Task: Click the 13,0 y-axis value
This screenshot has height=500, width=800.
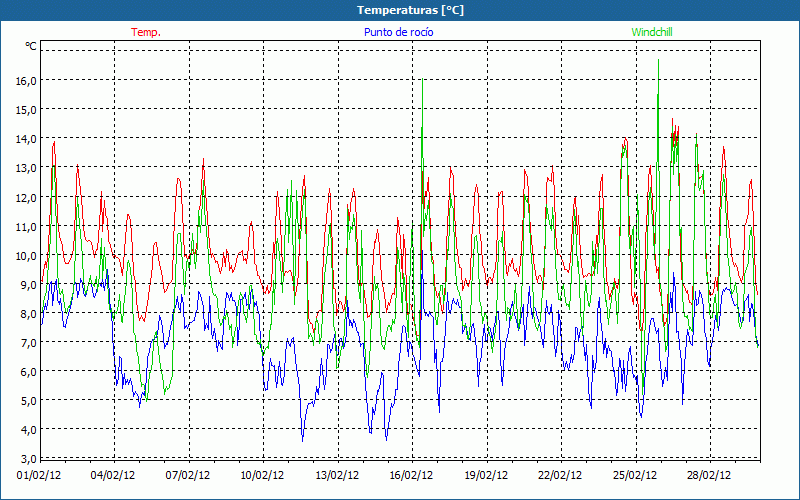Action: (26, 168)
